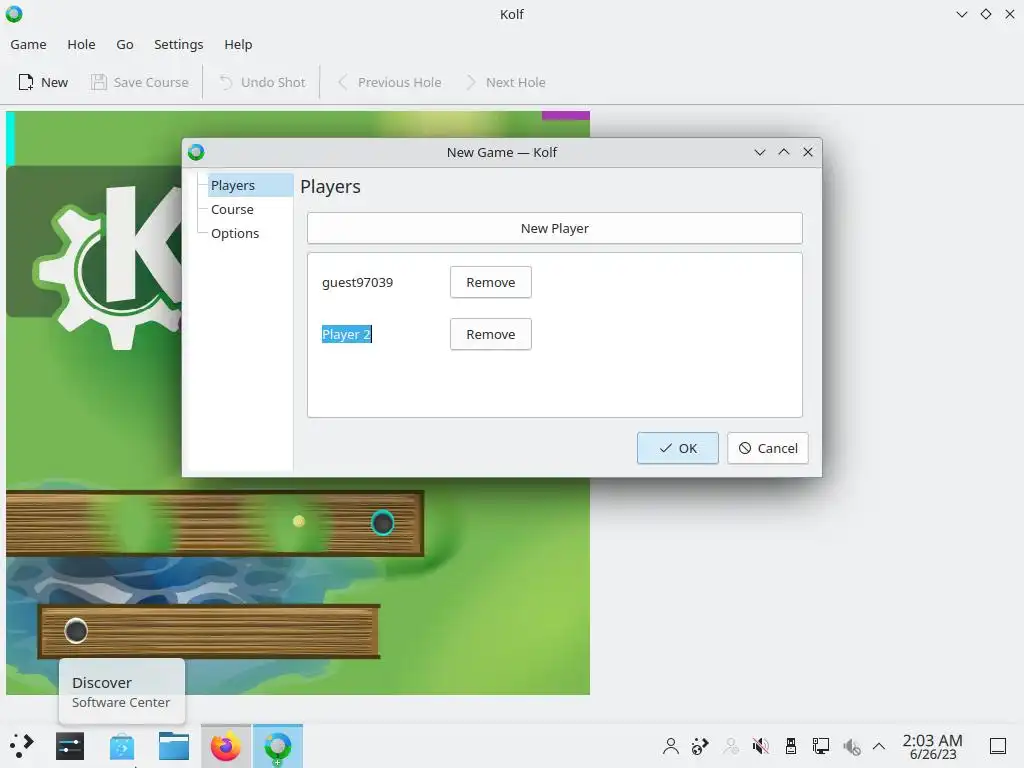Confirm the new game with OK
This screenshot has height=768, width=1024.
[677, 448]
